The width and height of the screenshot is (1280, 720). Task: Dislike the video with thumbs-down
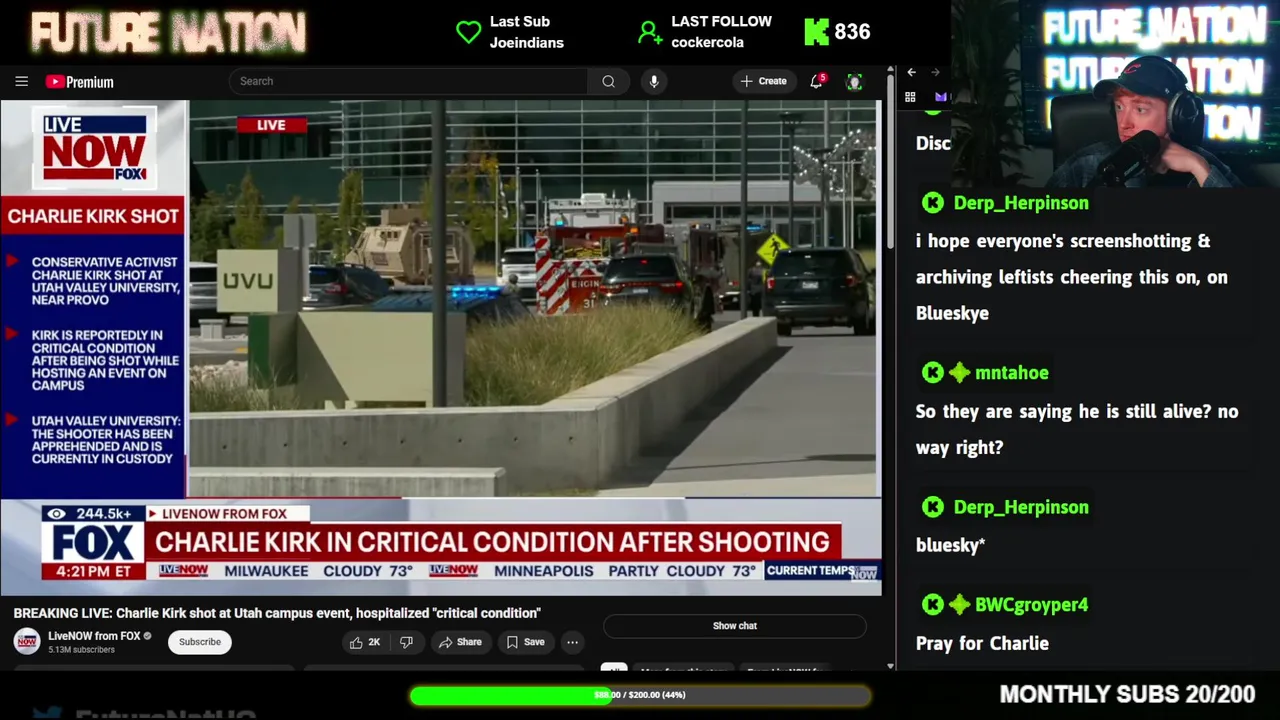[406, 642]
